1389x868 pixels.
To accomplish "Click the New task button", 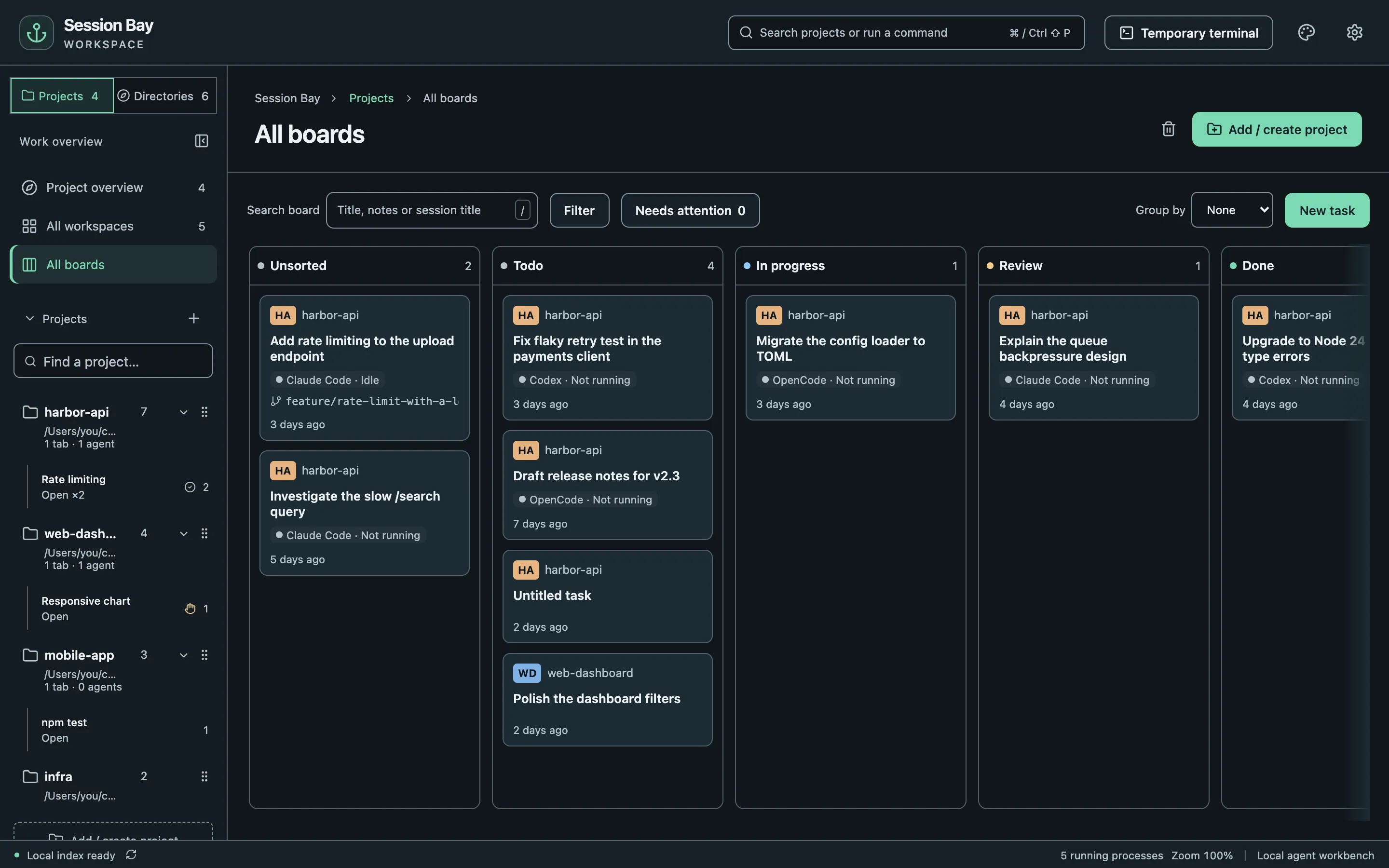I will pos(1326,211).
